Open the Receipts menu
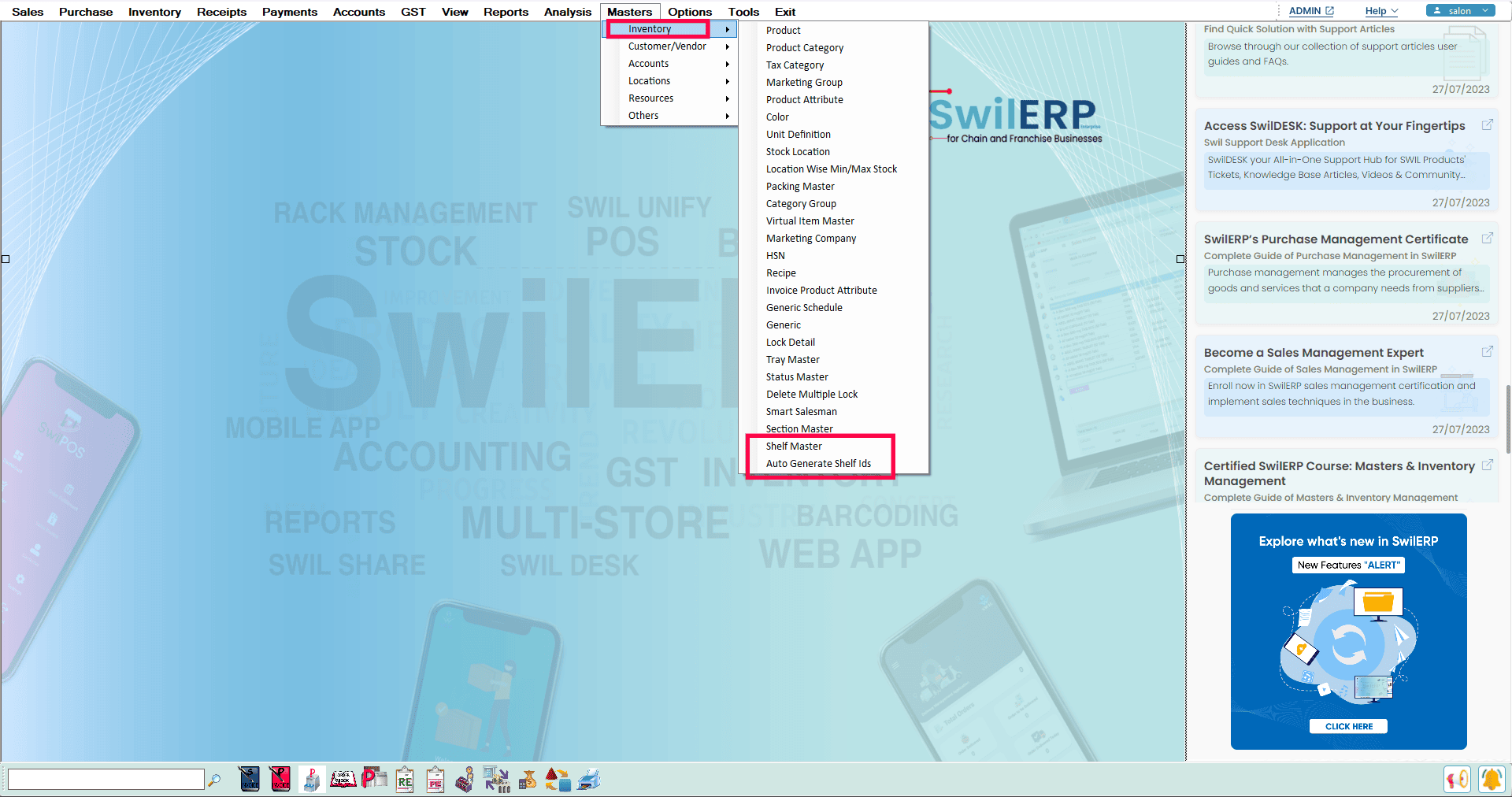This screenshot has width=1512, height=797. click(221, 12)
